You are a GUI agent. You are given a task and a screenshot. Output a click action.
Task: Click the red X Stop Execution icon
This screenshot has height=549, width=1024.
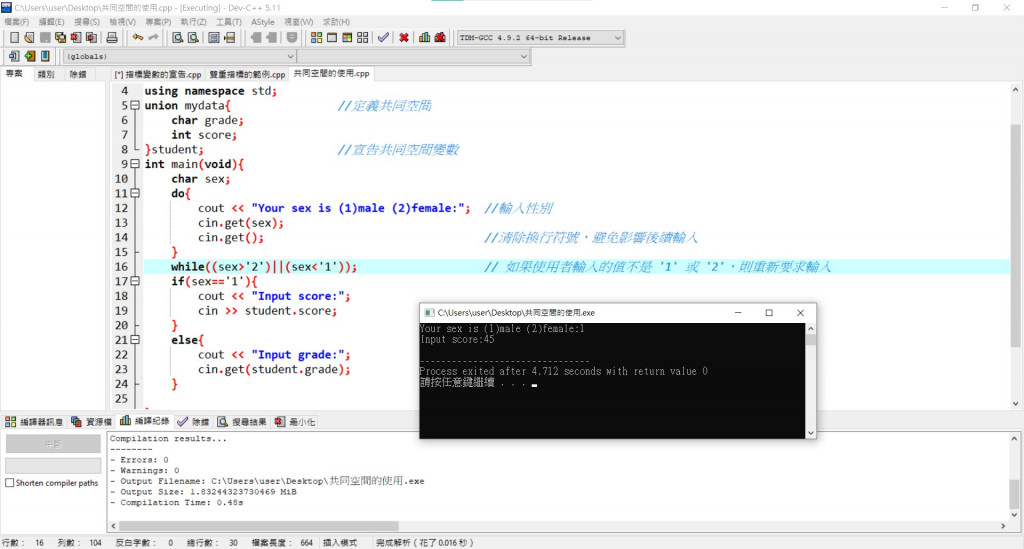[404, 38]
